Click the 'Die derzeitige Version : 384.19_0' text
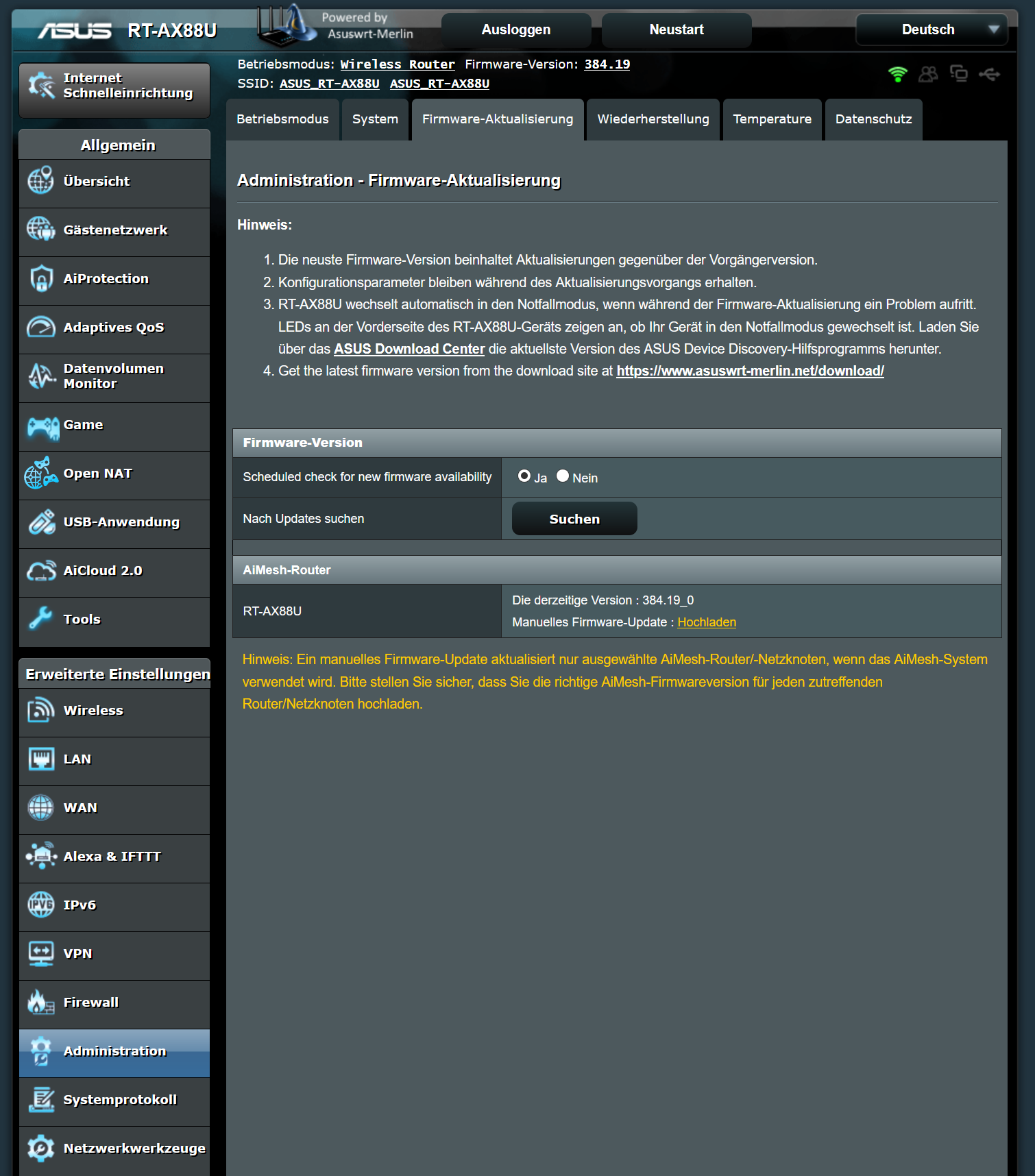The height and width of the screenshot is (1176, 1035). (x=603, y=600)
